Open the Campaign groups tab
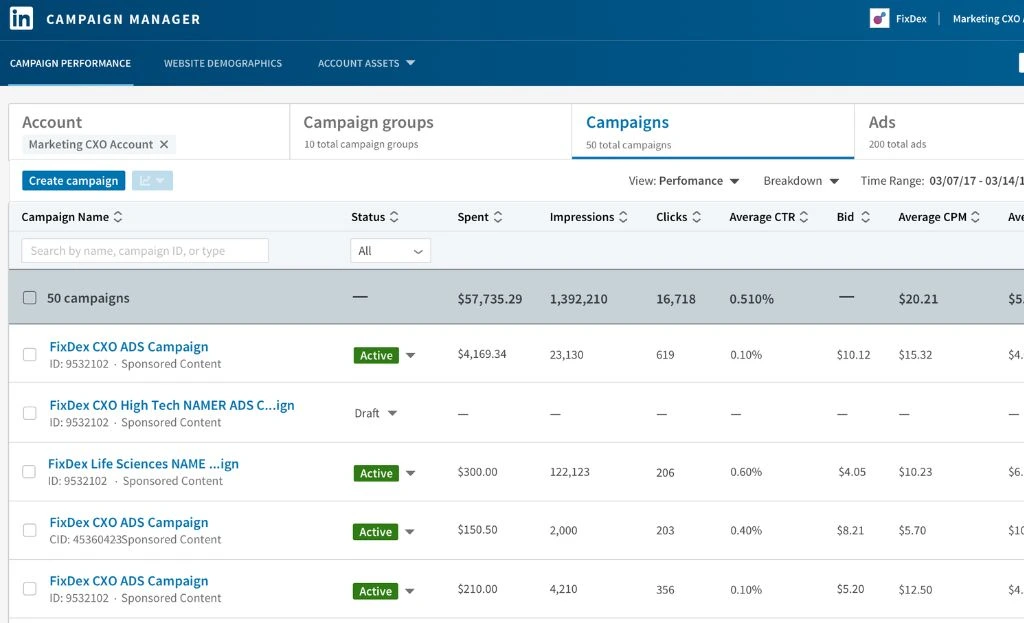This screenshot has width=1024, height=623. pyautogui.click(x=430, y=132)
